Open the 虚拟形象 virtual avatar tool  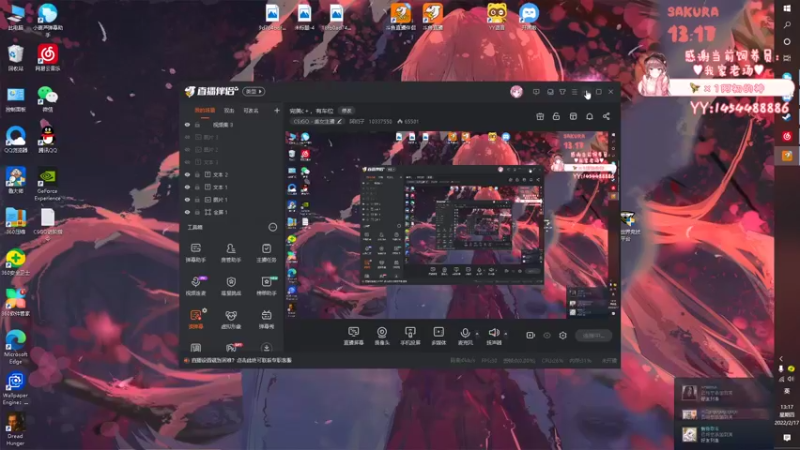click(x=231, y=319)
